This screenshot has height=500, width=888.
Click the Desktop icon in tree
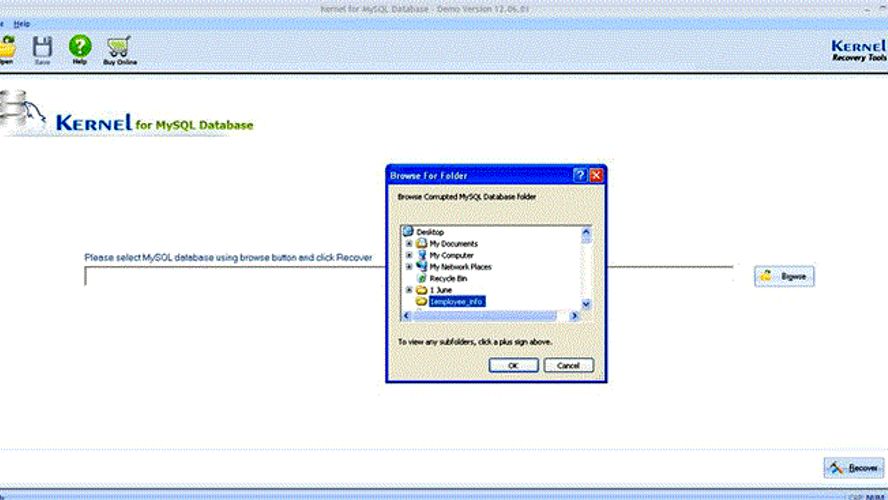[x=408, y=232]
